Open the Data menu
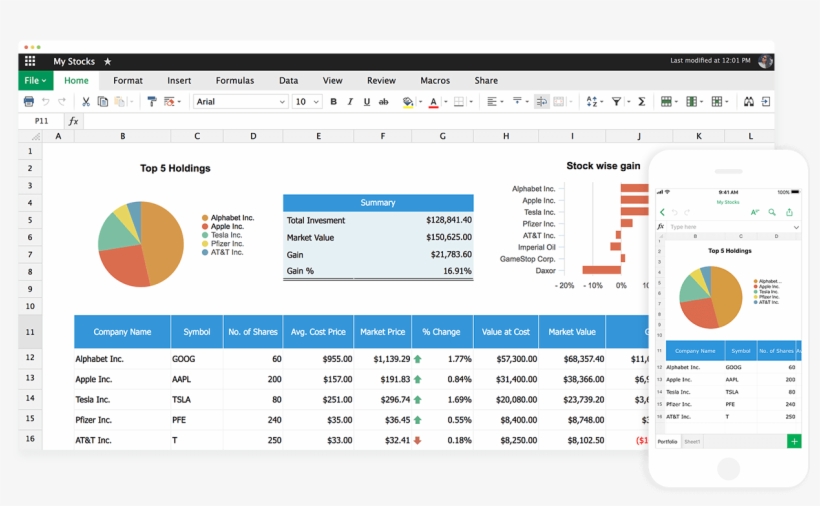This screenshot has width=820, height=506. pyautogui.click(x=288, y=80)
